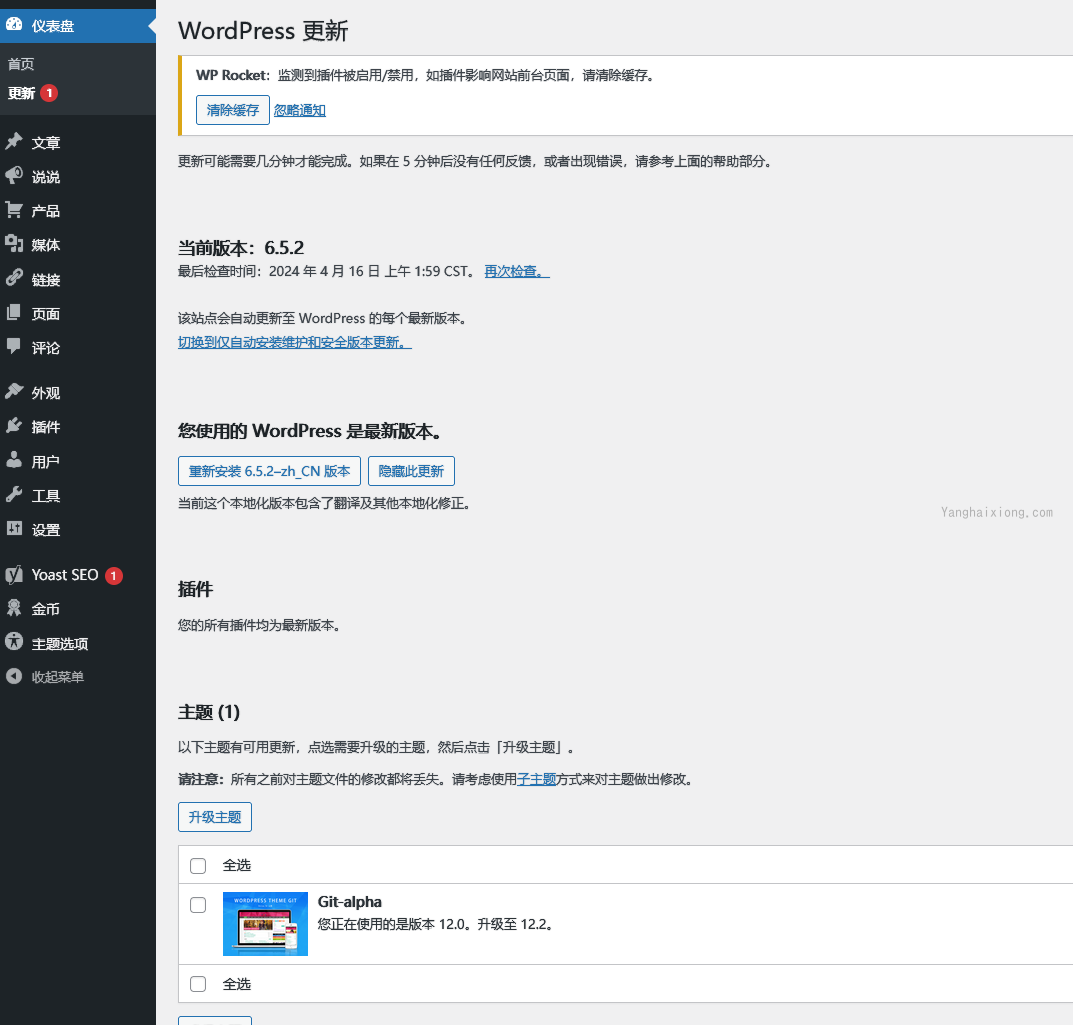Click 切换到仅自动安装维护和安全版本更新 link
1073x1025 pixels.
pyautogui.click(x=294, y=342)
